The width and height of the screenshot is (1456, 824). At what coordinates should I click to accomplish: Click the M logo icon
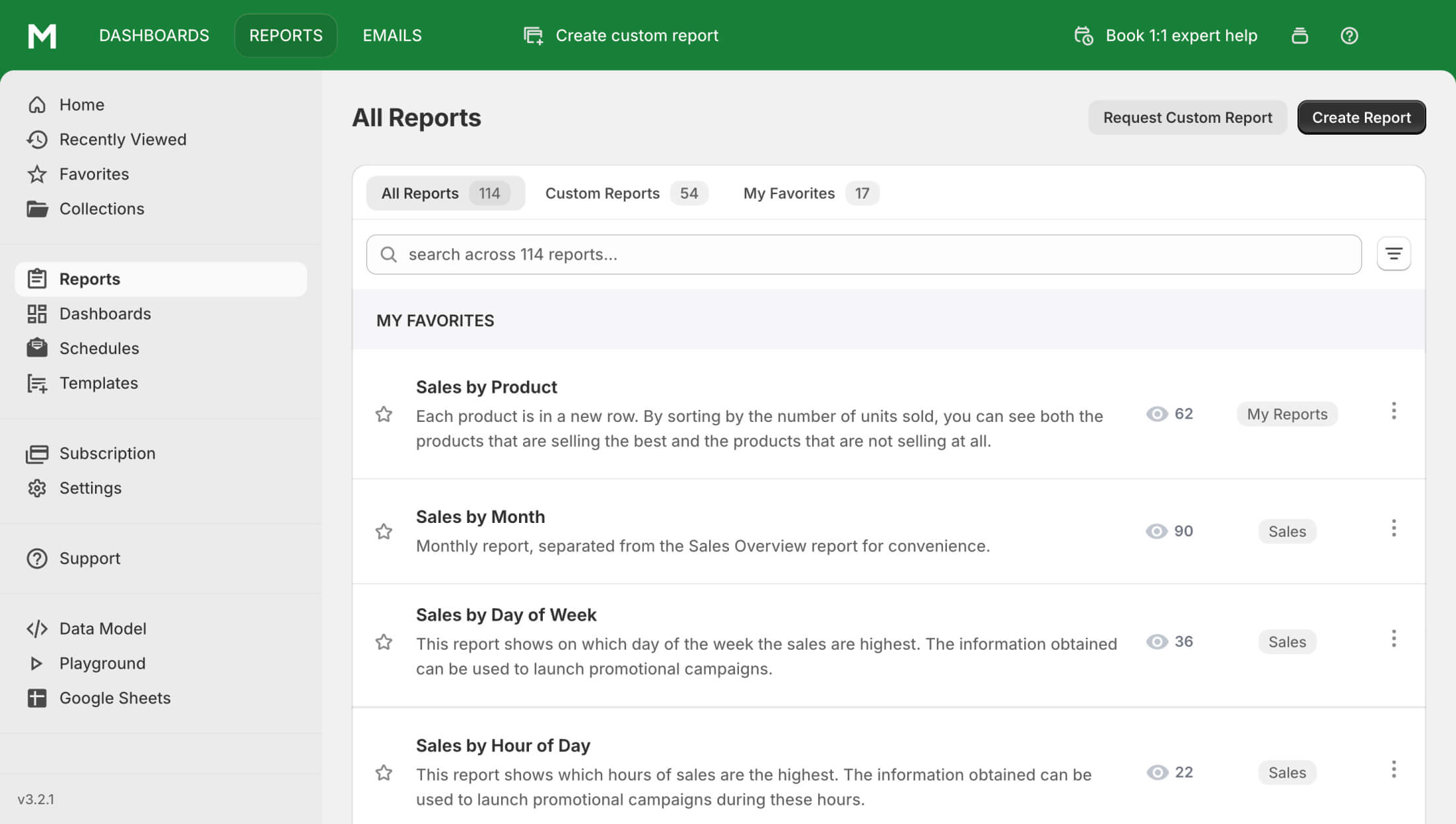coord(42,36)
